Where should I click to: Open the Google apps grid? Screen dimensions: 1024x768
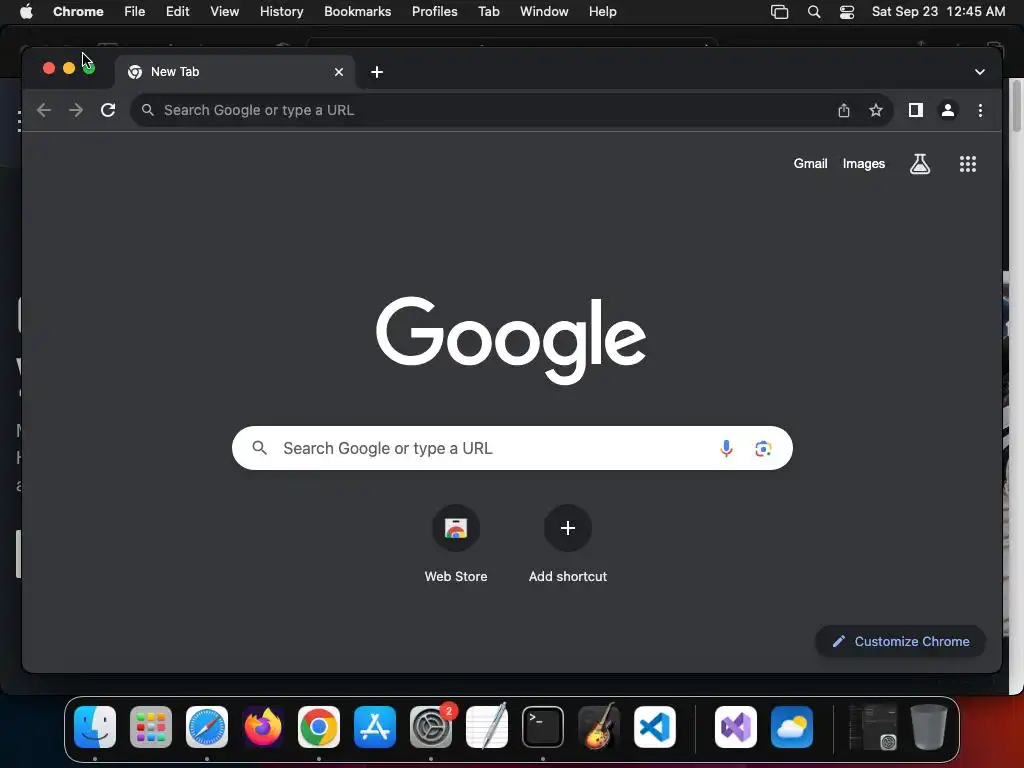(x=968, y=164)
